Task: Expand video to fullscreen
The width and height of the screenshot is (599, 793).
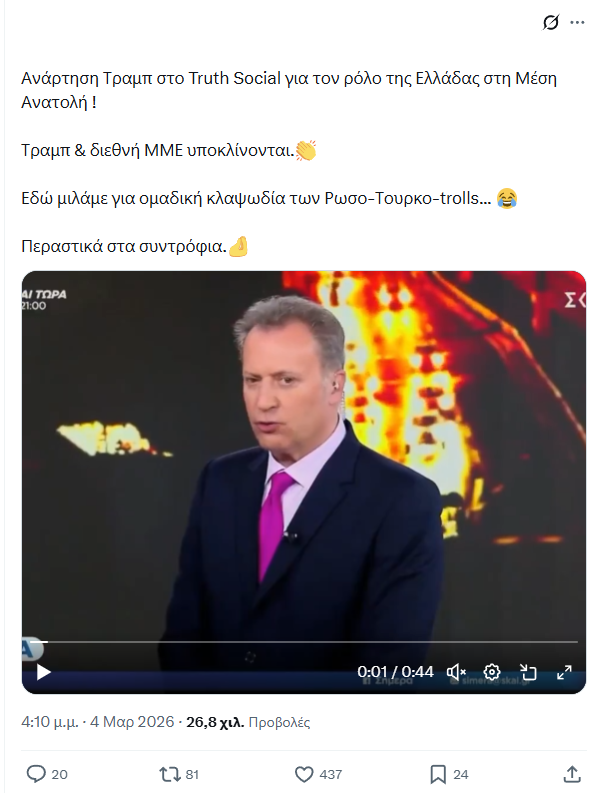Action: point(564,672)
